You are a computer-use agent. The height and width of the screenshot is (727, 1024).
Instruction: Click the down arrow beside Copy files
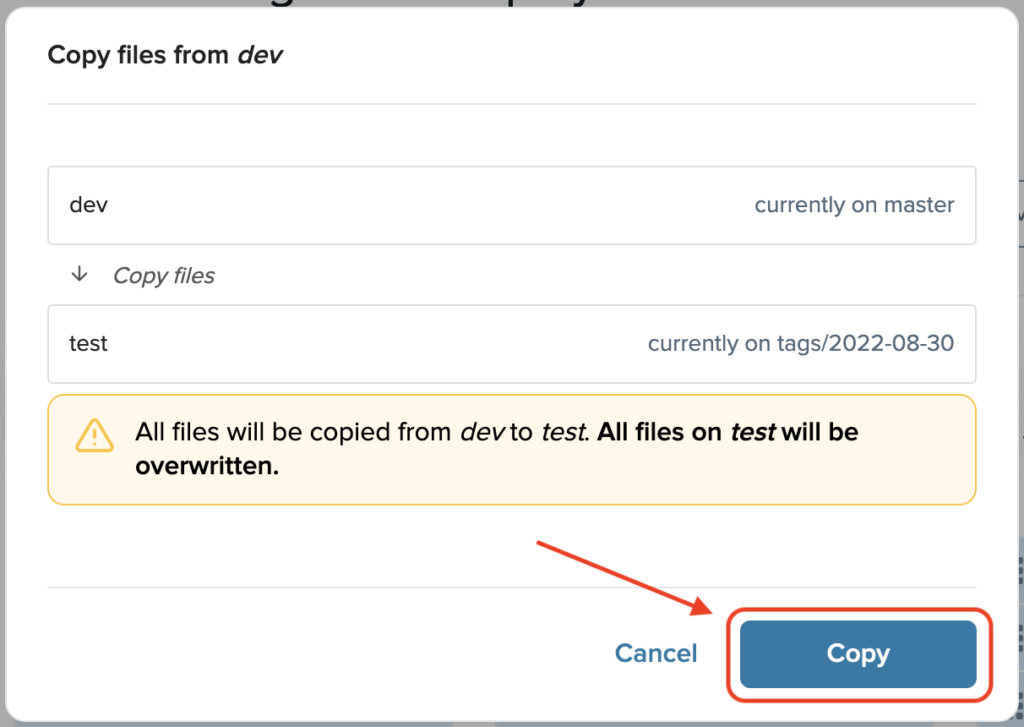tap(79, 274)
